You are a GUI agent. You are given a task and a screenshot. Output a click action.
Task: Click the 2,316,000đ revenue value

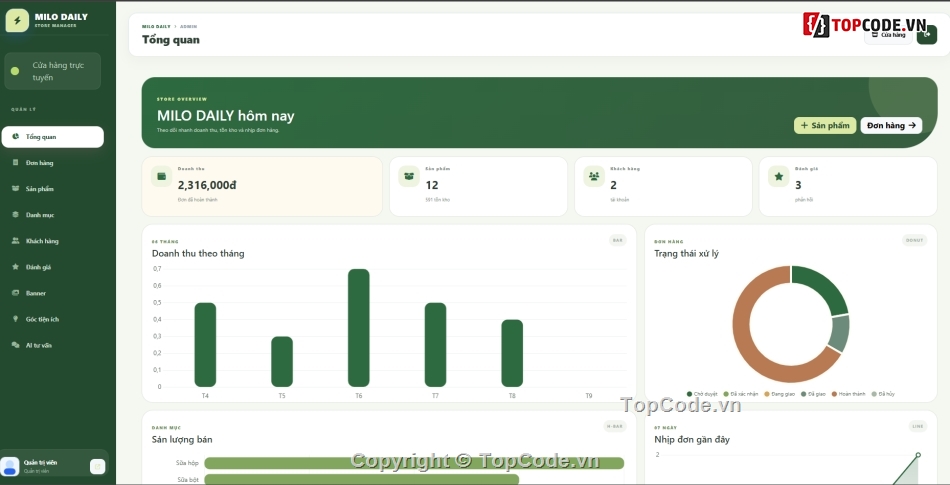(207, 185)
